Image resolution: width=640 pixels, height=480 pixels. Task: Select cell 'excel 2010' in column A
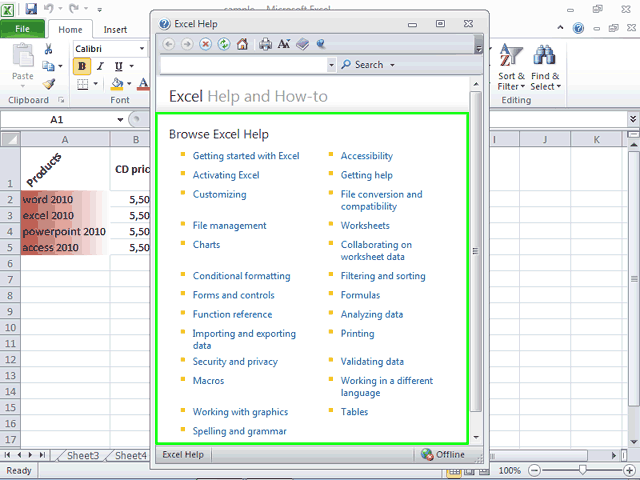click(65, 216)
